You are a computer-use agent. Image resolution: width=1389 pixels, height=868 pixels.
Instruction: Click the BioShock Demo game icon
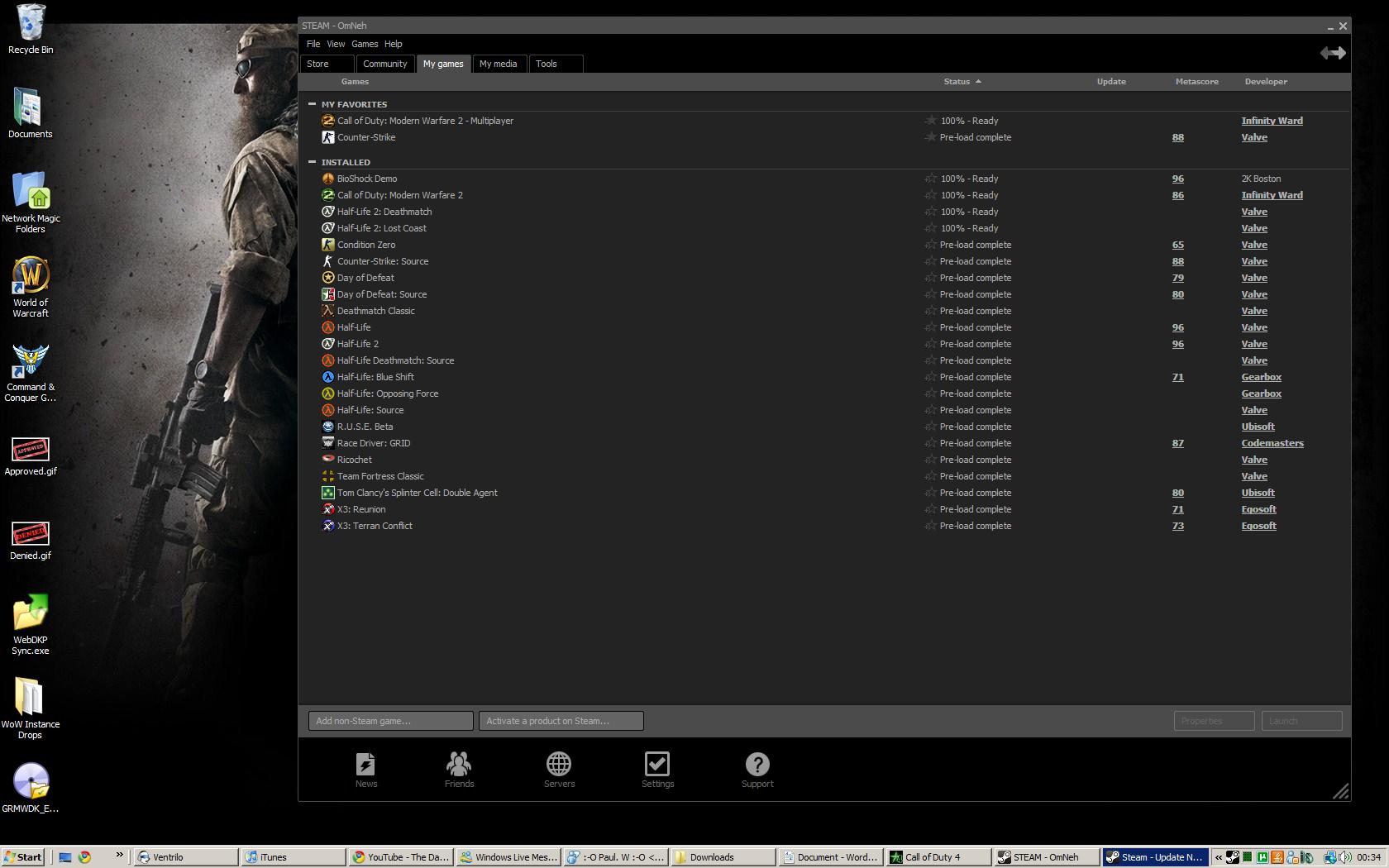point(328,179)
